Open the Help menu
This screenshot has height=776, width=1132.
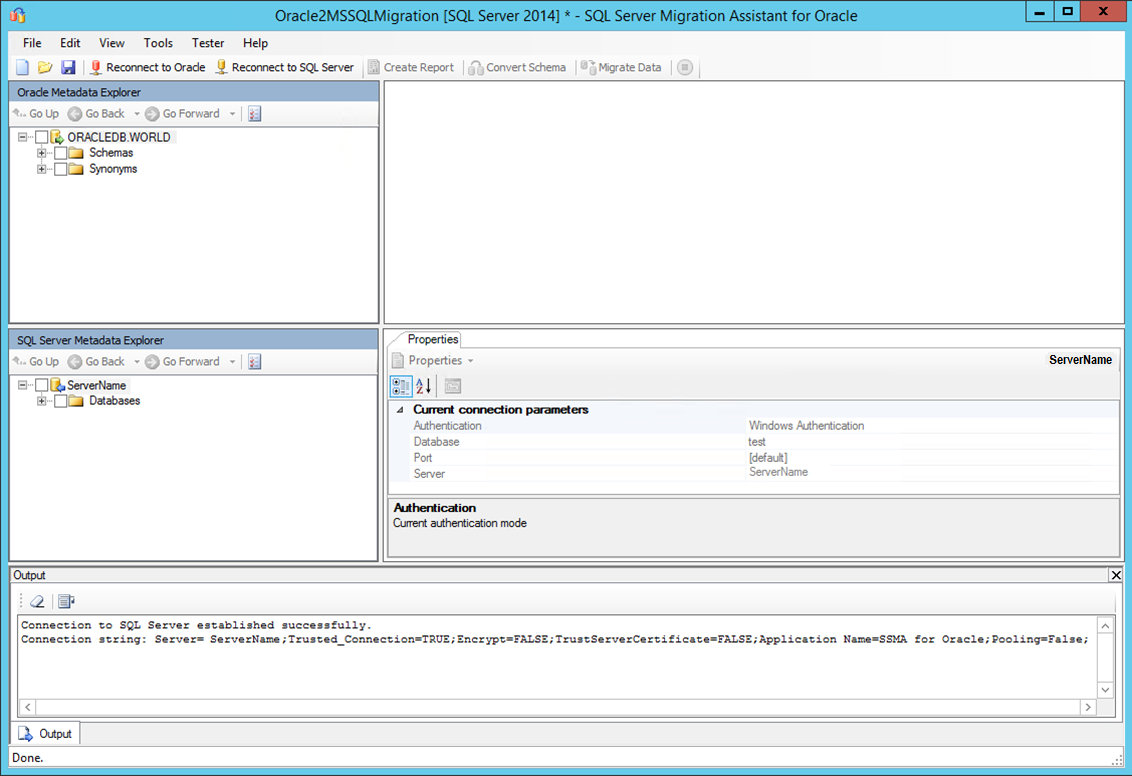[255, 43]
